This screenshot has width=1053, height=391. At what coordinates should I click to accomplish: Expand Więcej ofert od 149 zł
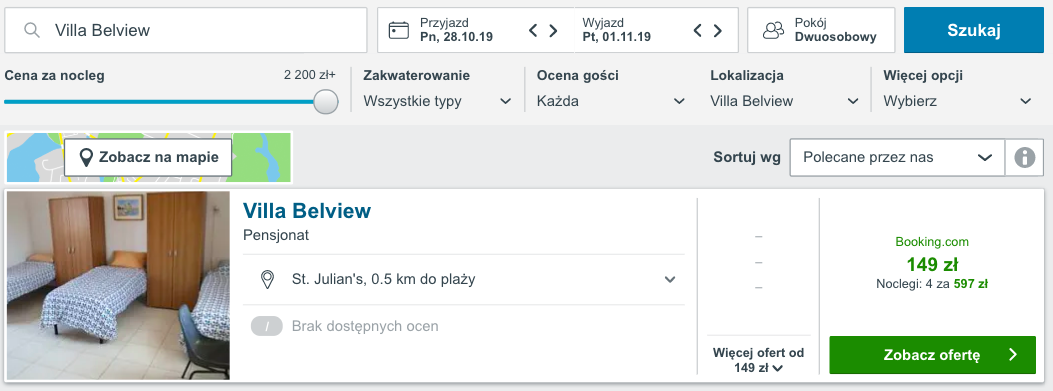point(758,360)
